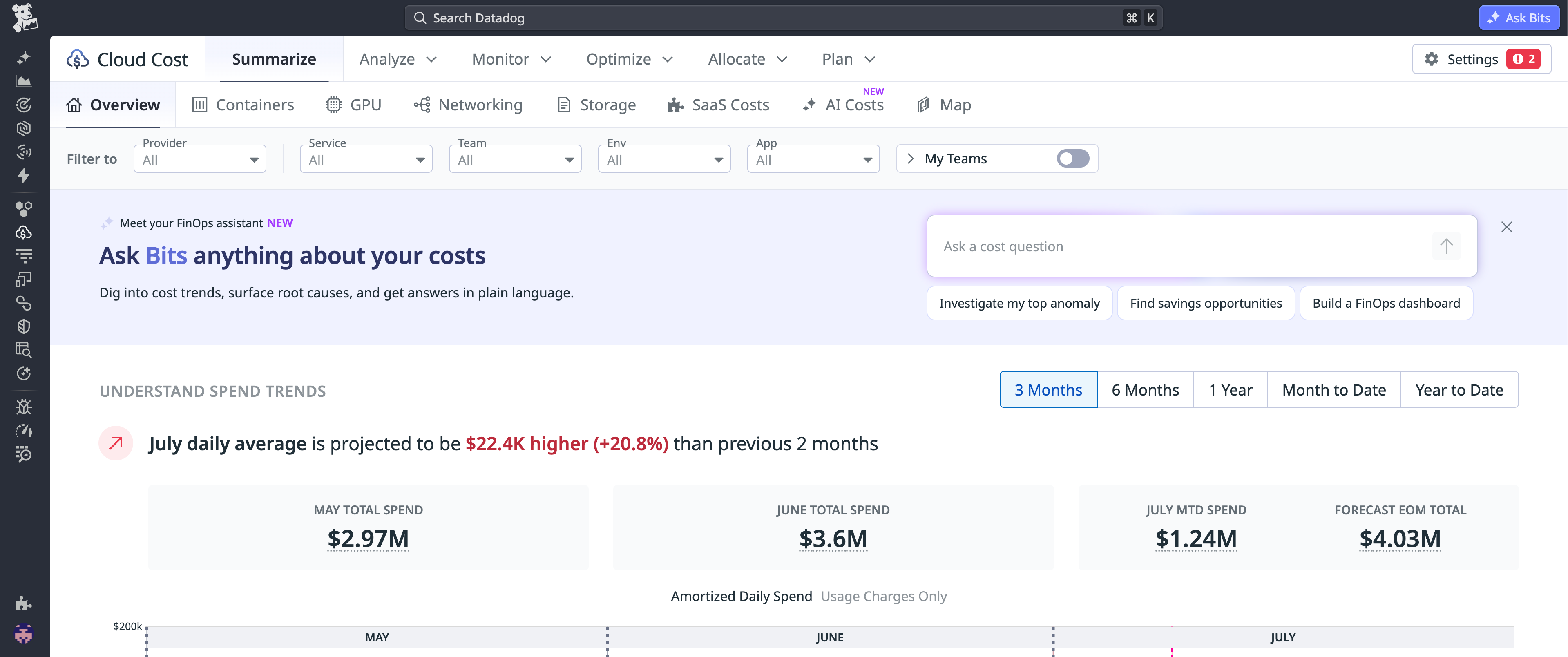Open Settings with 2 alerts
The width and height of the screenshot is (1568, 657).
click(1481, 59)
